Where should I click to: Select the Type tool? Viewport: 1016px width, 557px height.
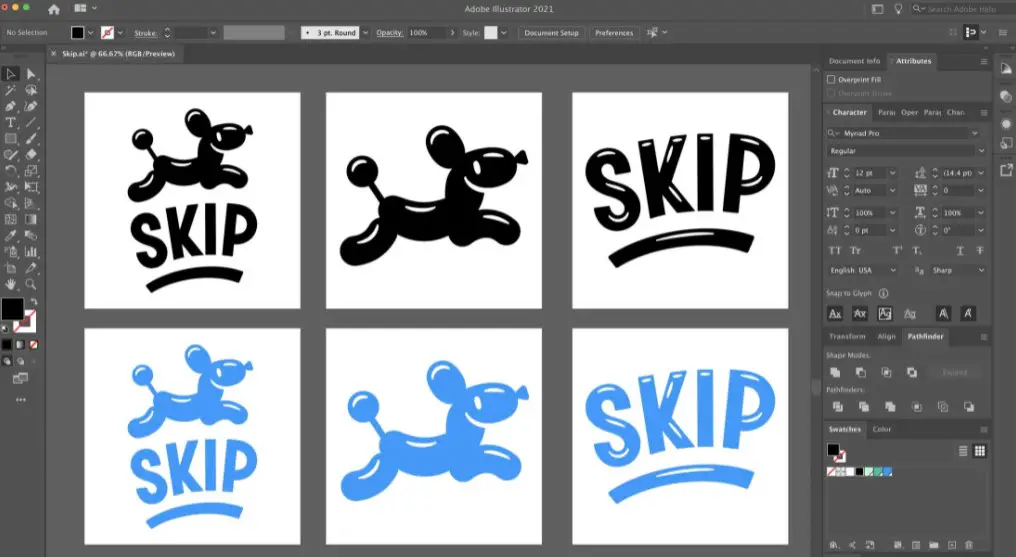pos(10,122)
